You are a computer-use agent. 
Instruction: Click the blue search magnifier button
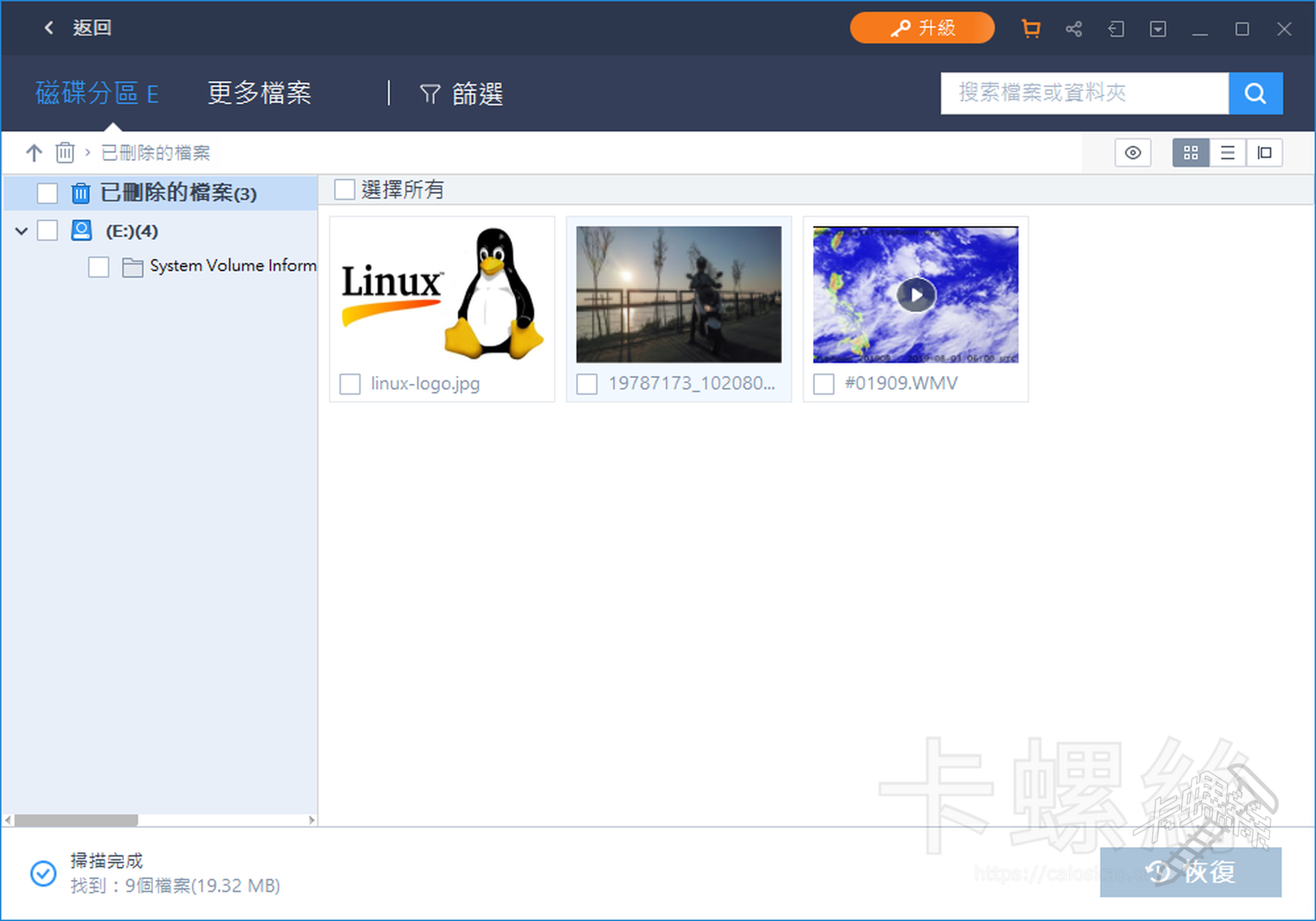tap(1255, 93)
